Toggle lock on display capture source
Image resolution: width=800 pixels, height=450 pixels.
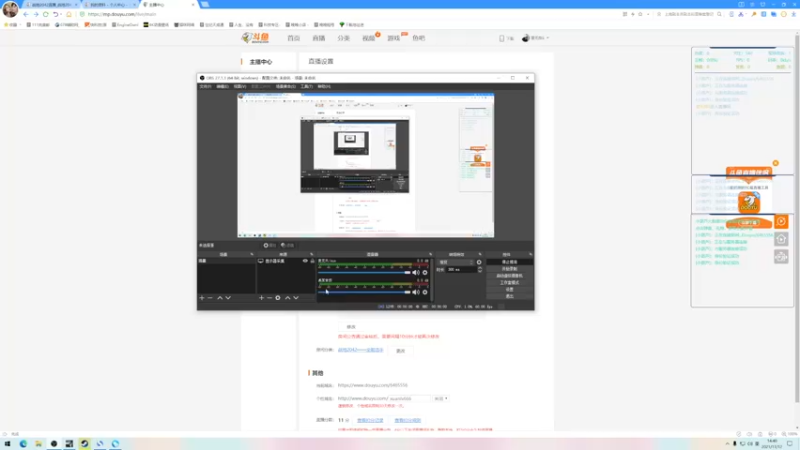tap(313, 261)
